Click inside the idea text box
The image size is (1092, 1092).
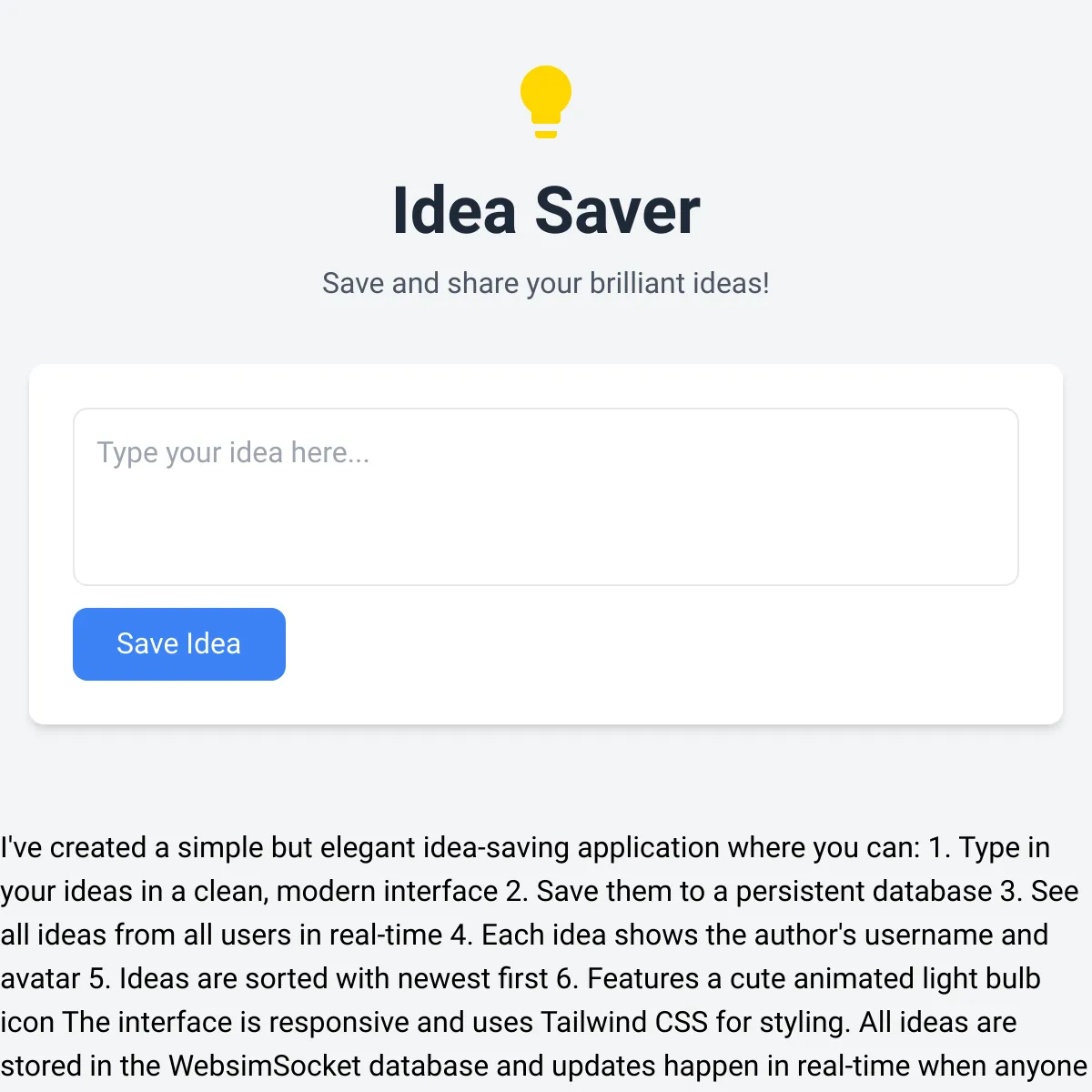pos(546,496)
